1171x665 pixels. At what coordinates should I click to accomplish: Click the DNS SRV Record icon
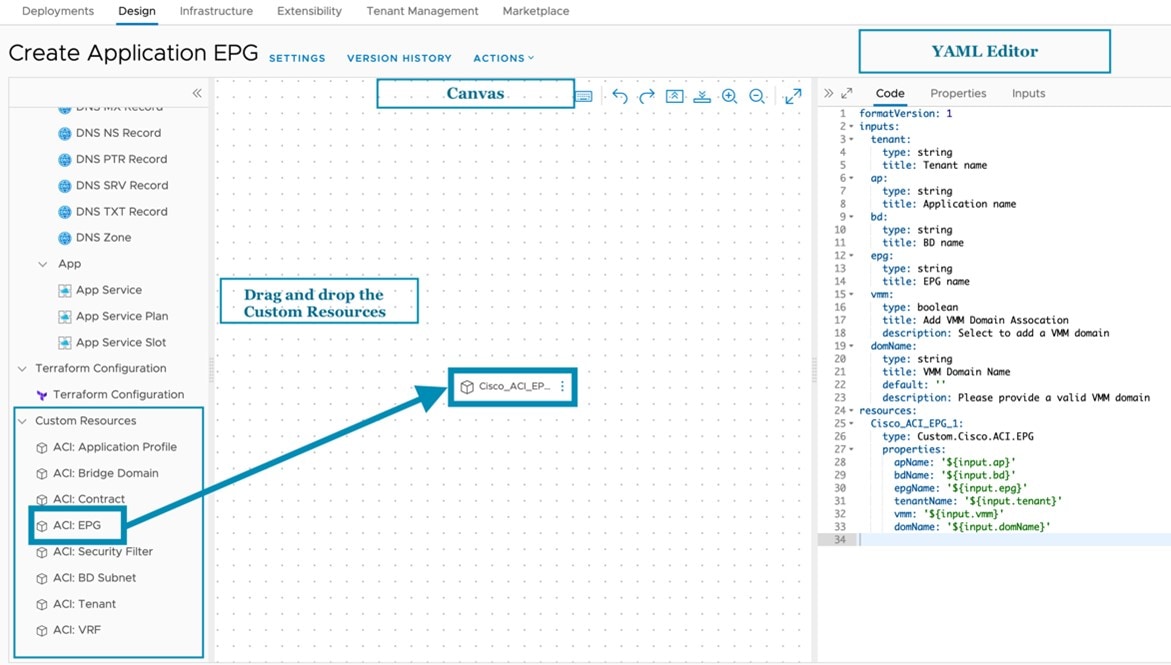65,186
